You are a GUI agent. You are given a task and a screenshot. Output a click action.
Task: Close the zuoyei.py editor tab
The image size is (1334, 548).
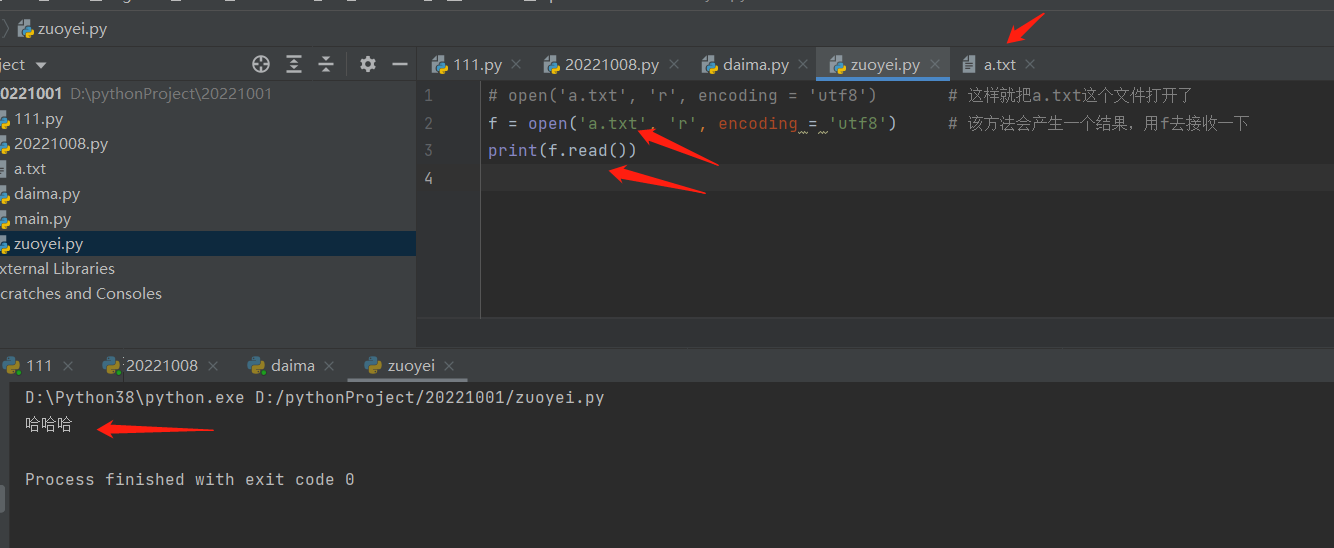pyautogui.click(x=935, y=64)
